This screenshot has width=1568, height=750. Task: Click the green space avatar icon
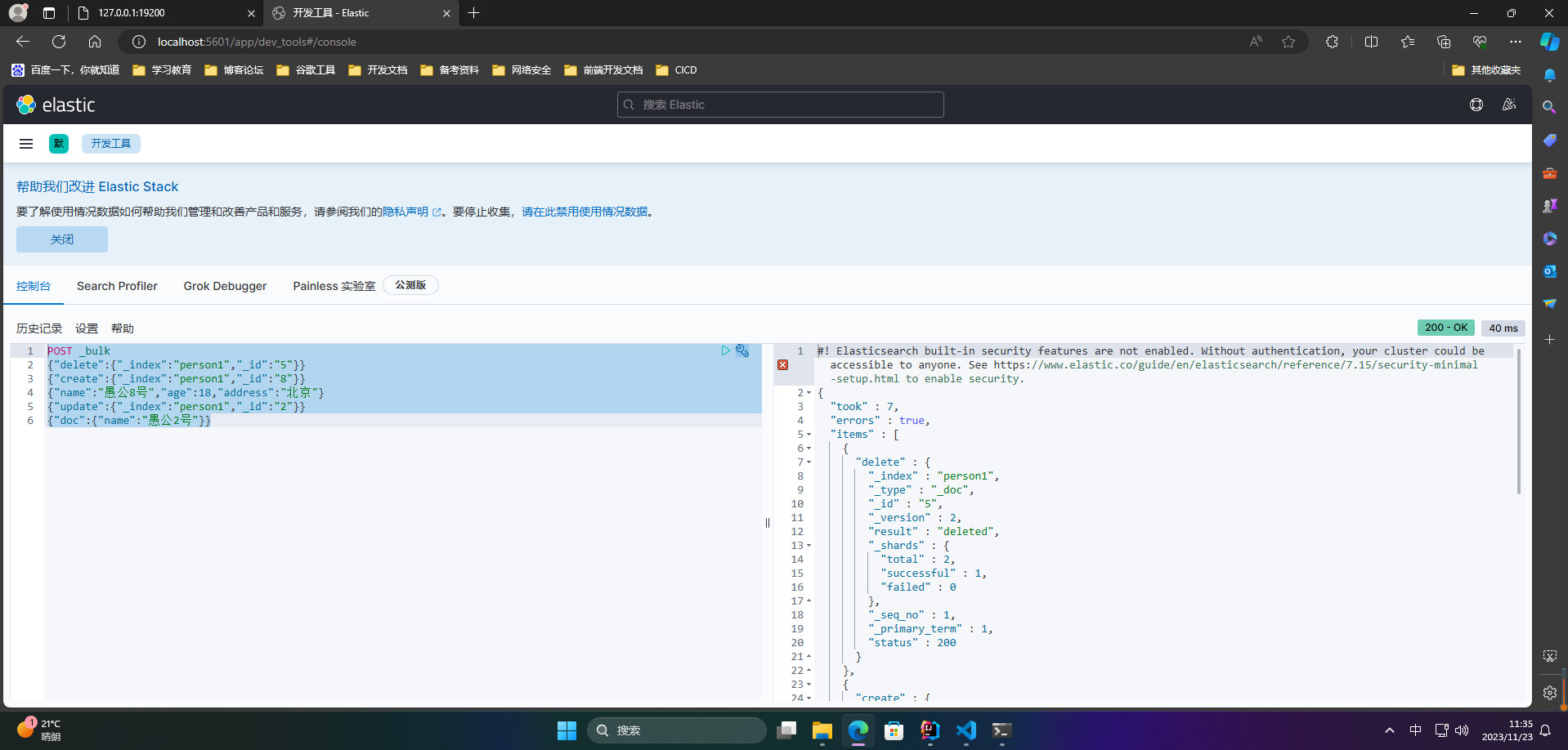point(58,144)
